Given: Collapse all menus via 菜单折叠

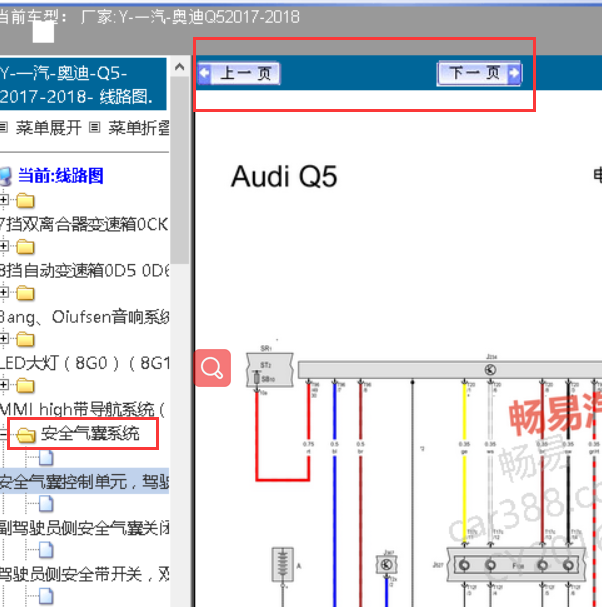Looking at the screenshot, I should coord(139,127).
